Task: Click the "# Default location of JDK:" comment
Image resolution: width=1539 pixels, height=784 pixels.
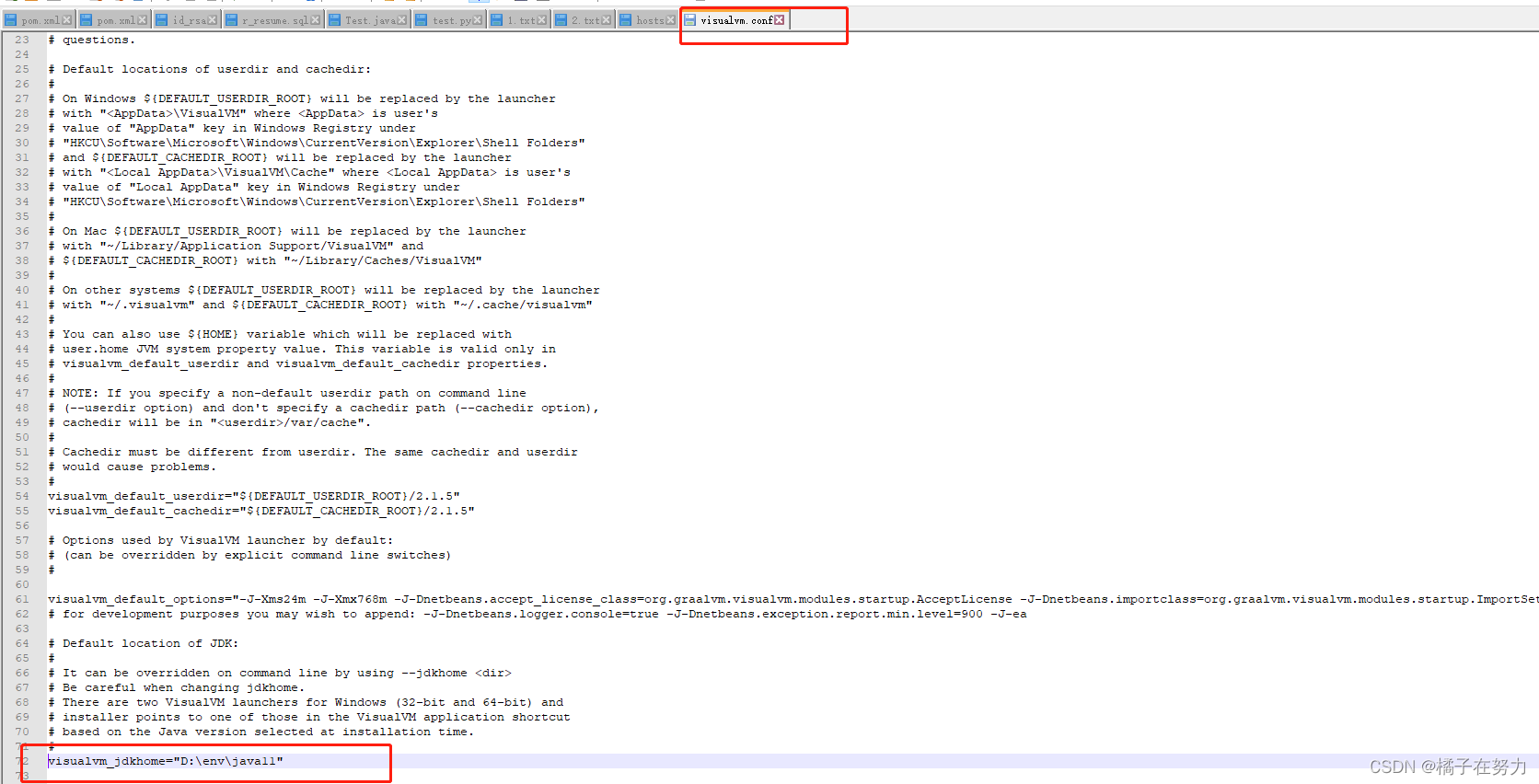Action: tap(144, 643)
